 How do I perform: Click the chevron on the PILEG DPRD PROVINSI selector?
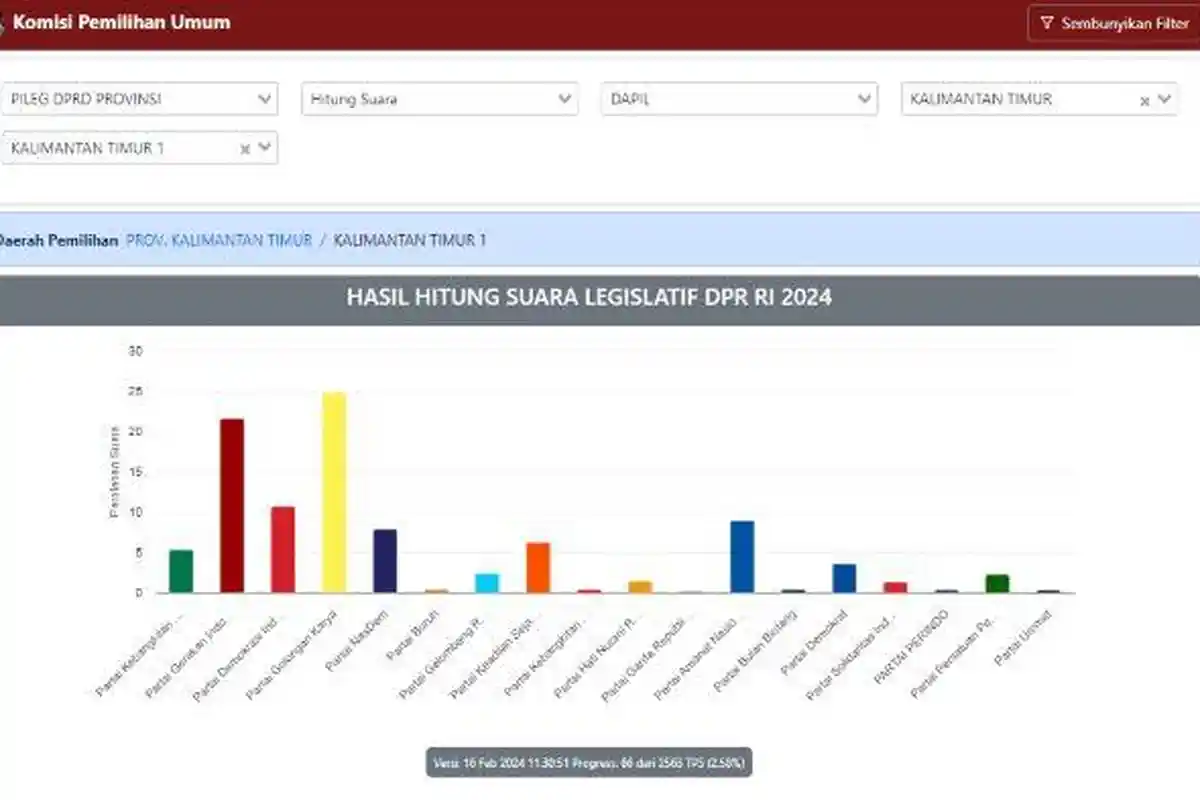(x=263, y=99)
